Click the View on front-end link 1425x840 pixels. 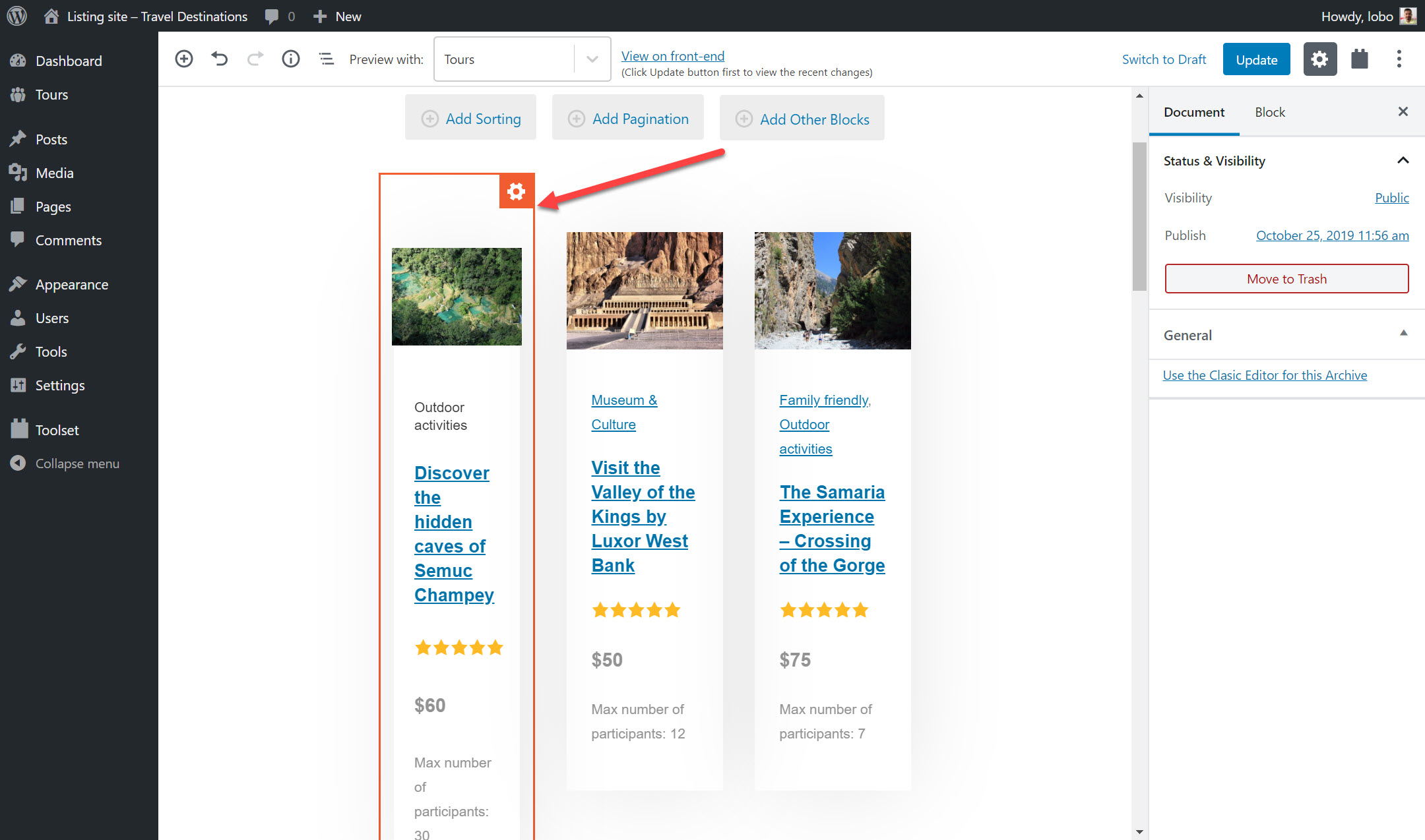tap(673, 55)
